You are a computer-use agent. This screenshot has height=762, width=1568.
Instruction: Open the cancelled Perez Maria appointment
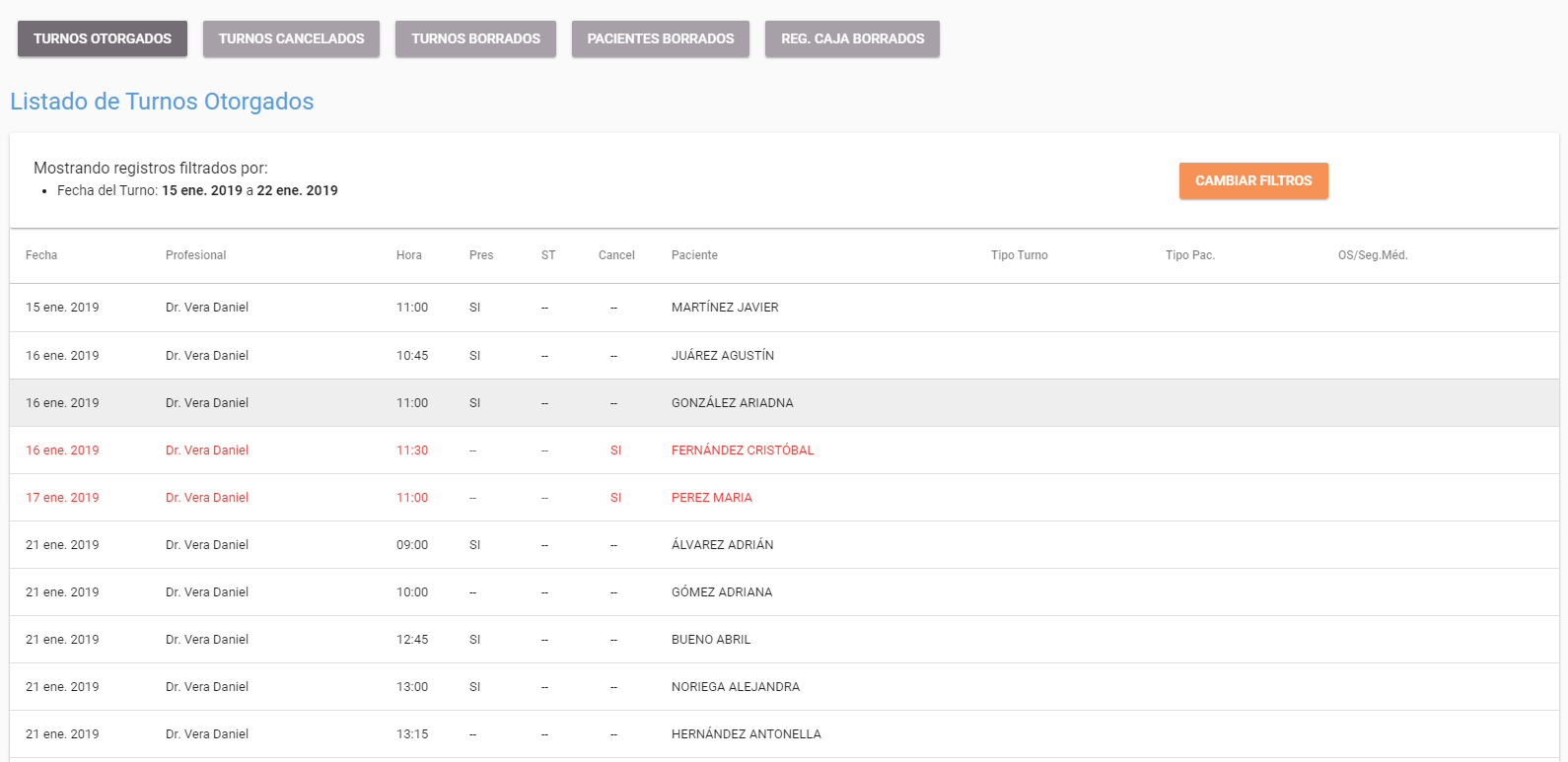pyautogui.click(x=711, y=498)
